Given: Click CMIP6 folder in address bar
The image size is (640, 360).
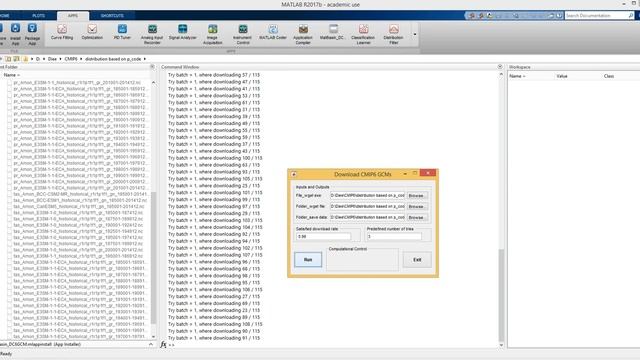Looking at the screenshot, I should [71, 59].
